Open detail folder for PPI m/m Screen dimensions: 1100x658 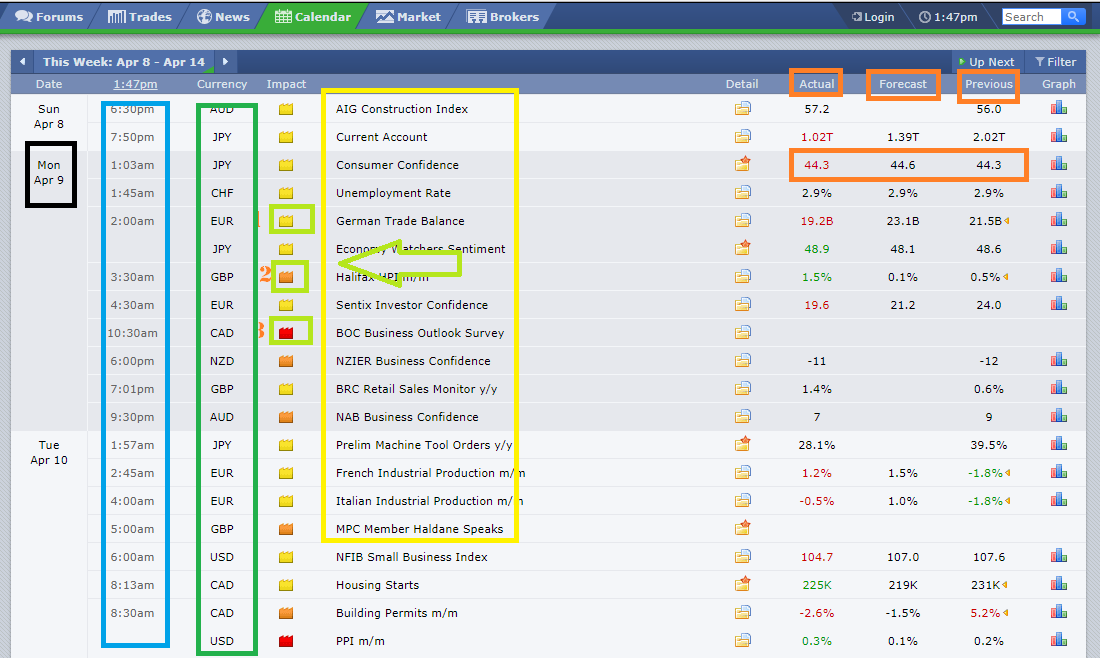[742, 640]
